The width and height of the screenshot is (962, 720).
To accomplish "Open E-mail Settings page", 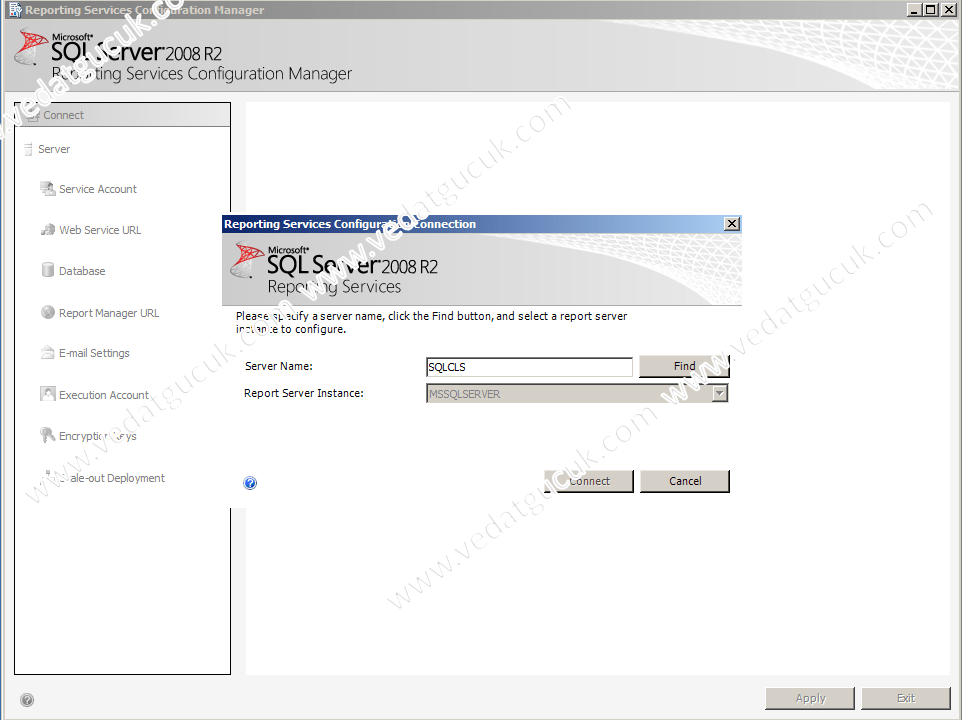I will [94, 353].
